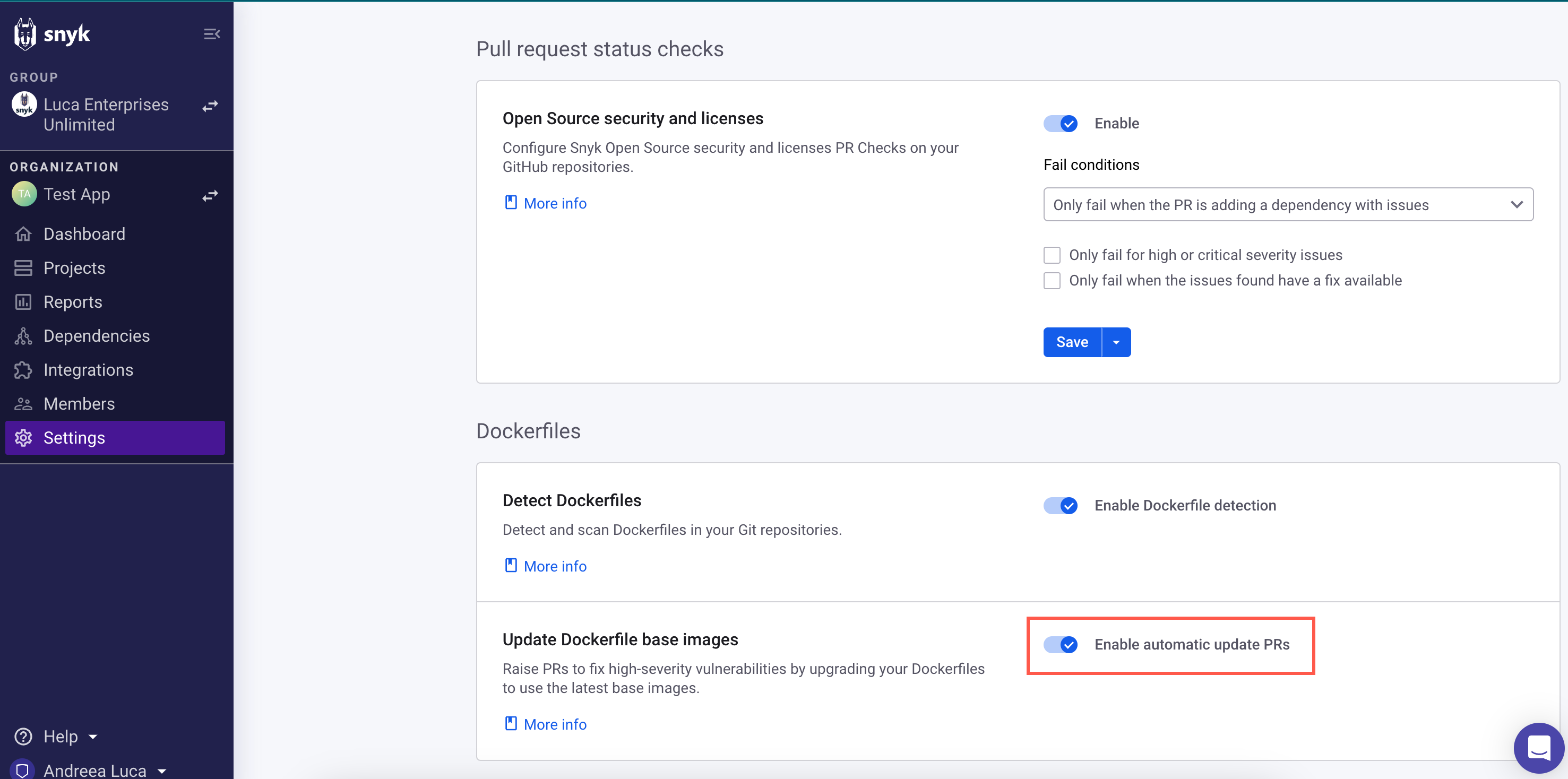1568x779 pixels.
Task: Select the Dependencies sidebar item
Action: tap(97, 335)
